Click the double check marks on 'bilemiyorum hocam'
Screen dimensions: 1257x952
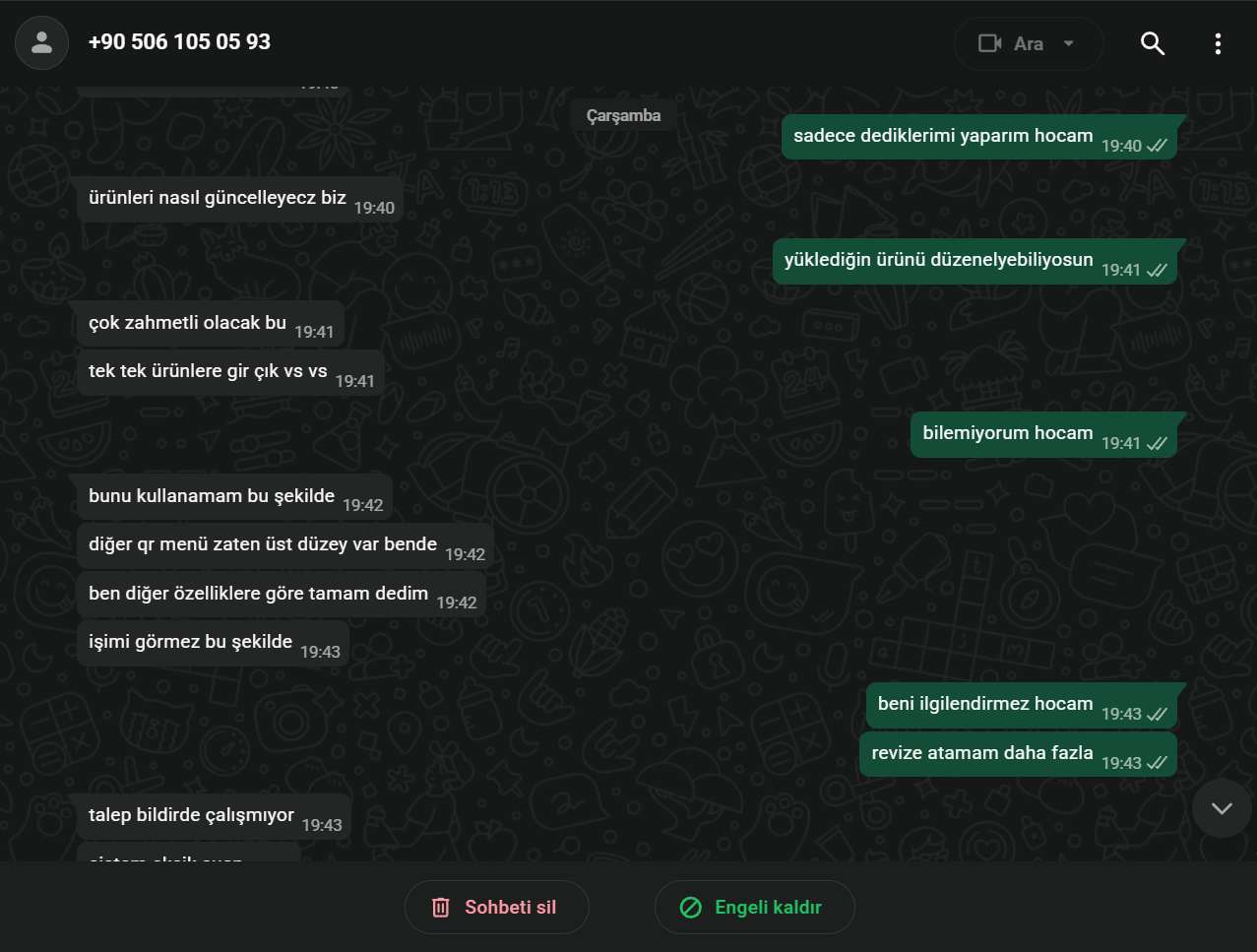tap(1158, 443)
